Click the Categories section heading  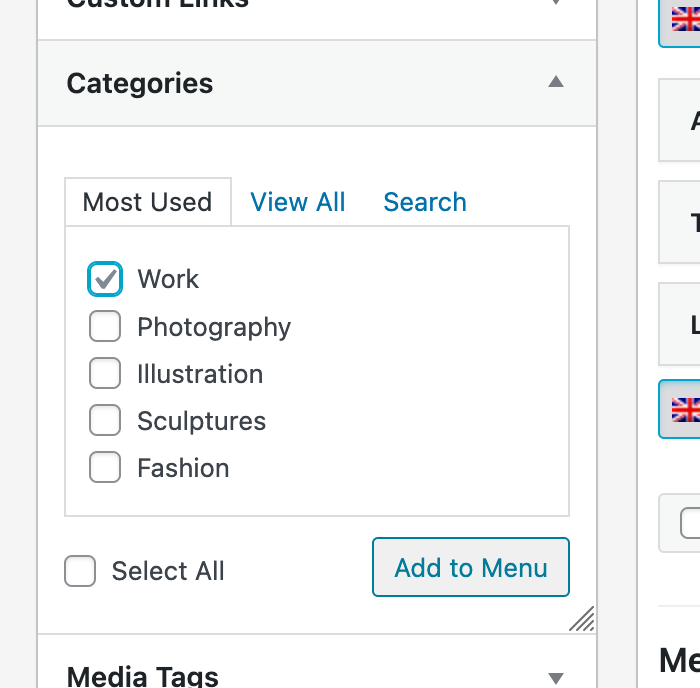pyautogui.click(x=140, y=84)
